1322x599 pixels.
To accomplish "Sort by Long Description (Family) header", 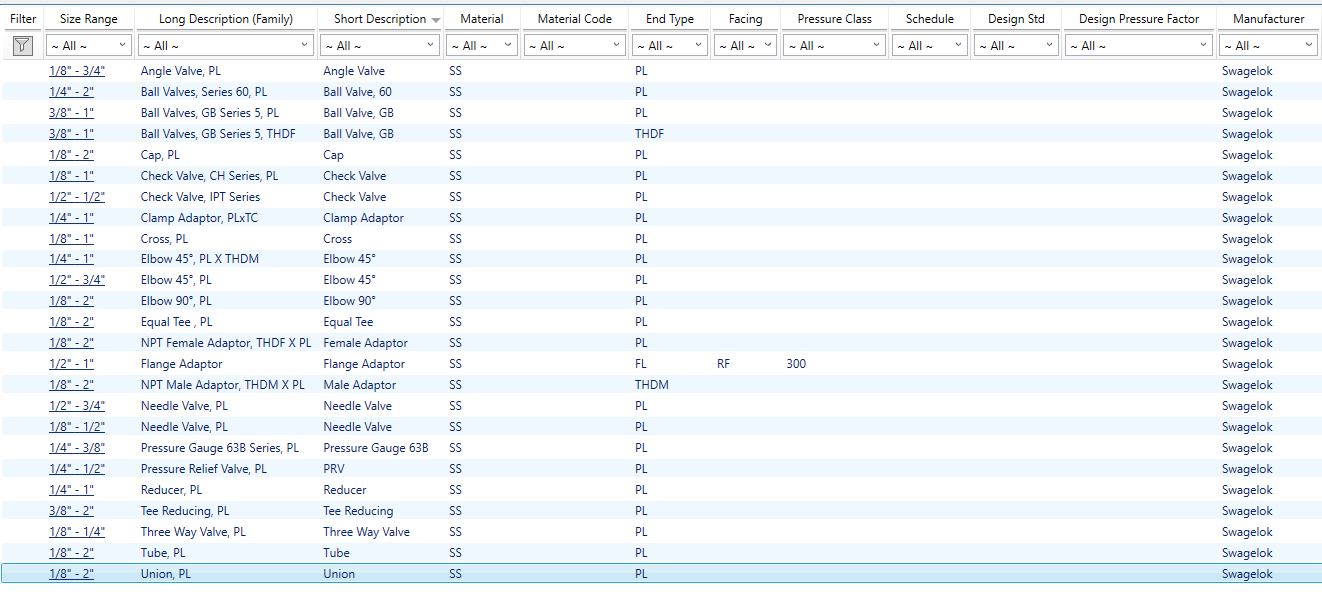I will 227,19.
